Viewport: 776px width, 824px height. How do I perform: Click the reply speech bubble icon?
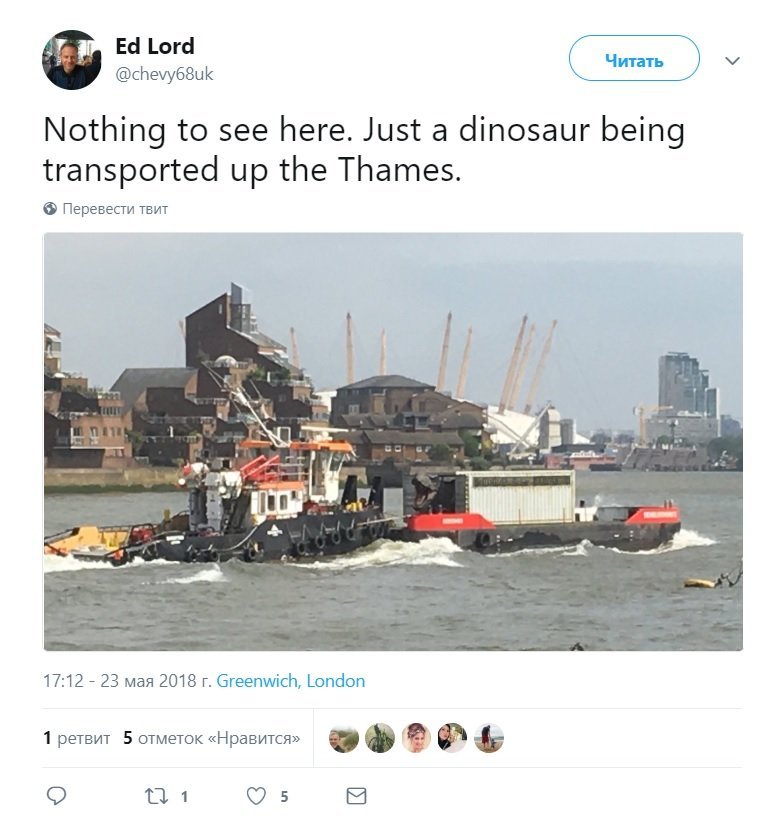pyautogui.click(x=56, y=796)
